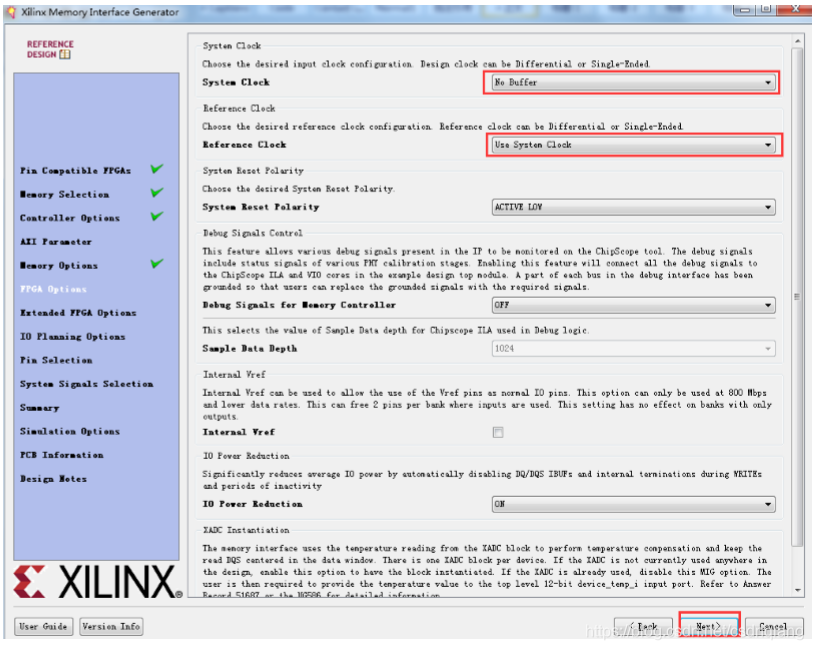Click the XADC Instantiation heading
The image size is (813, 650).
point(246,530)
